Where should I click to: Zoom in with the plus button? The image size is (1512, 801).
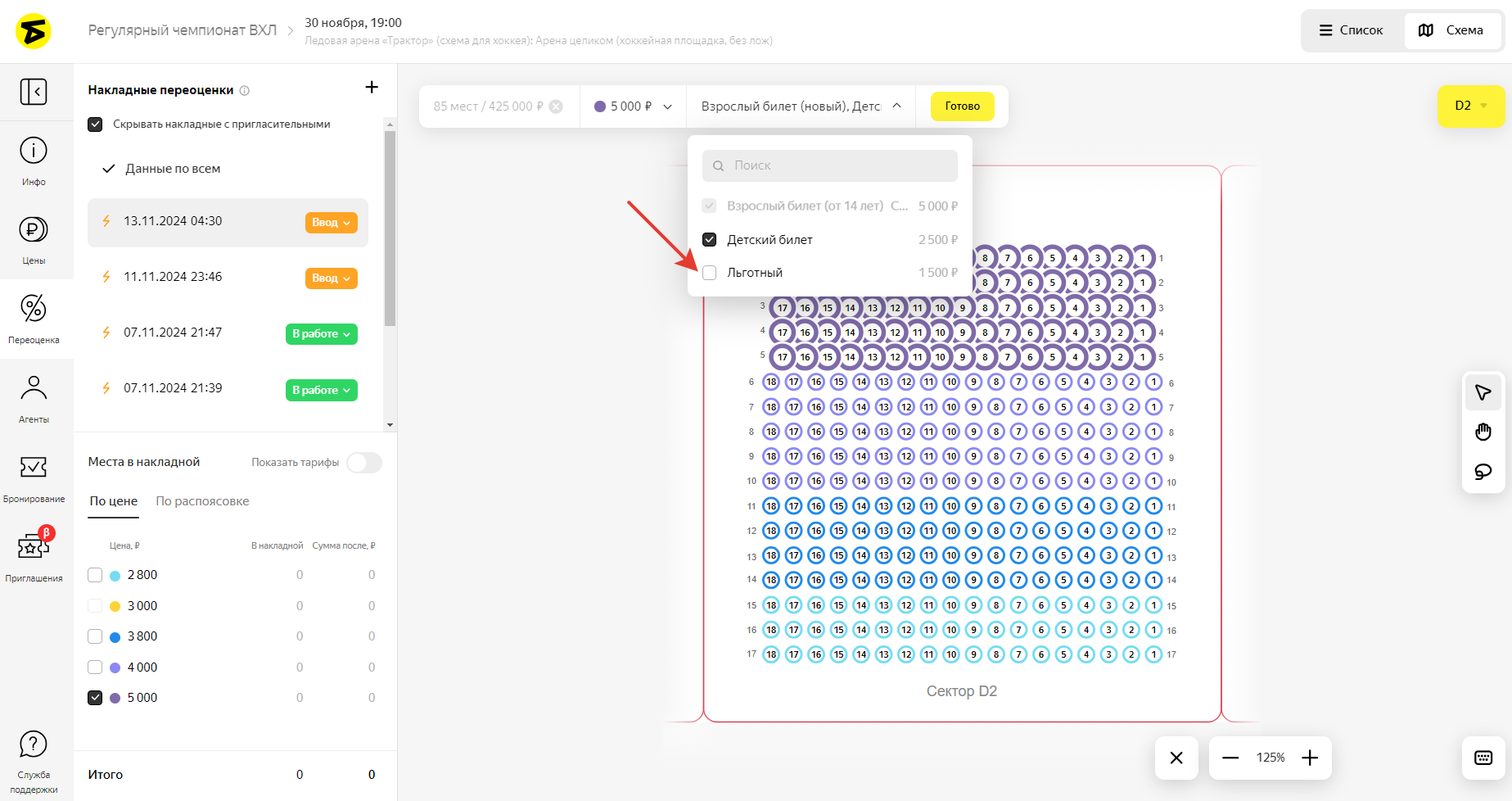pyautogui.click(x=1310, y=758)
